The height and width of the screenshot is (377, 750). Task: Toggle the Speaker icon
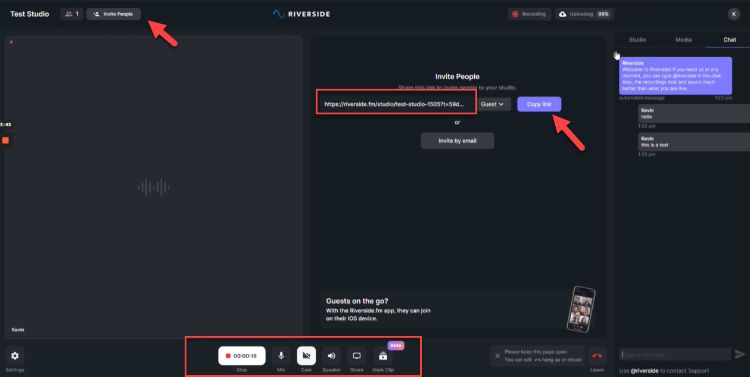tap(331, 355)
